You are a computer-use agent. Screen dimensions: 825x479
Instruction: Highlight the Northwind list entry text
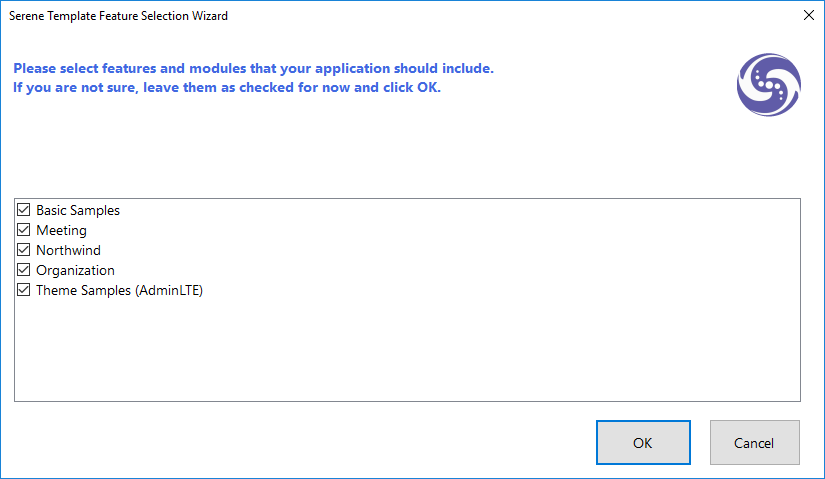(x=68, y=251)
